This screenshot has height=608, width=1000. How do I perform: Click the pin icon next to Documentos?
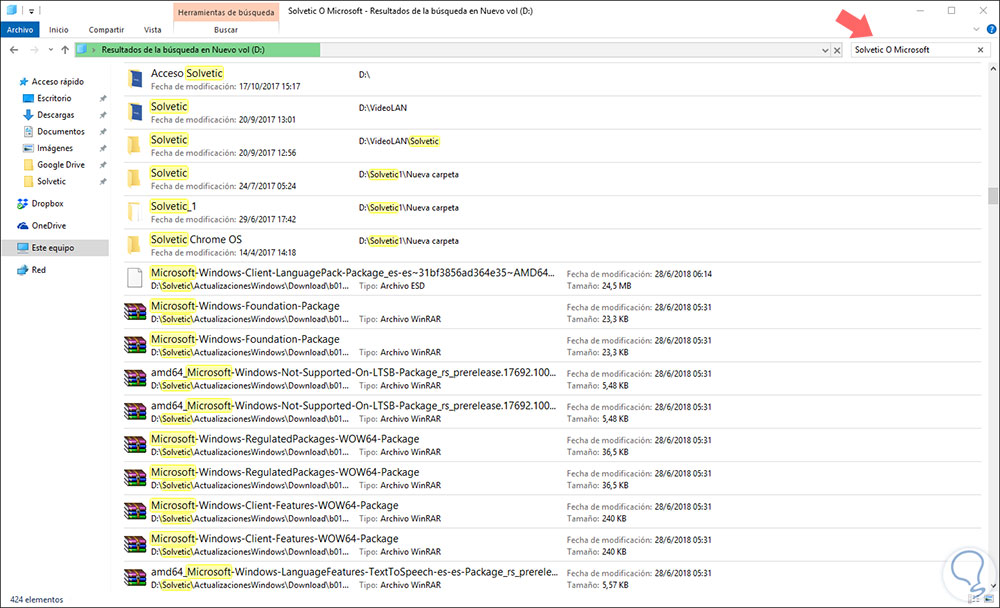103,131
